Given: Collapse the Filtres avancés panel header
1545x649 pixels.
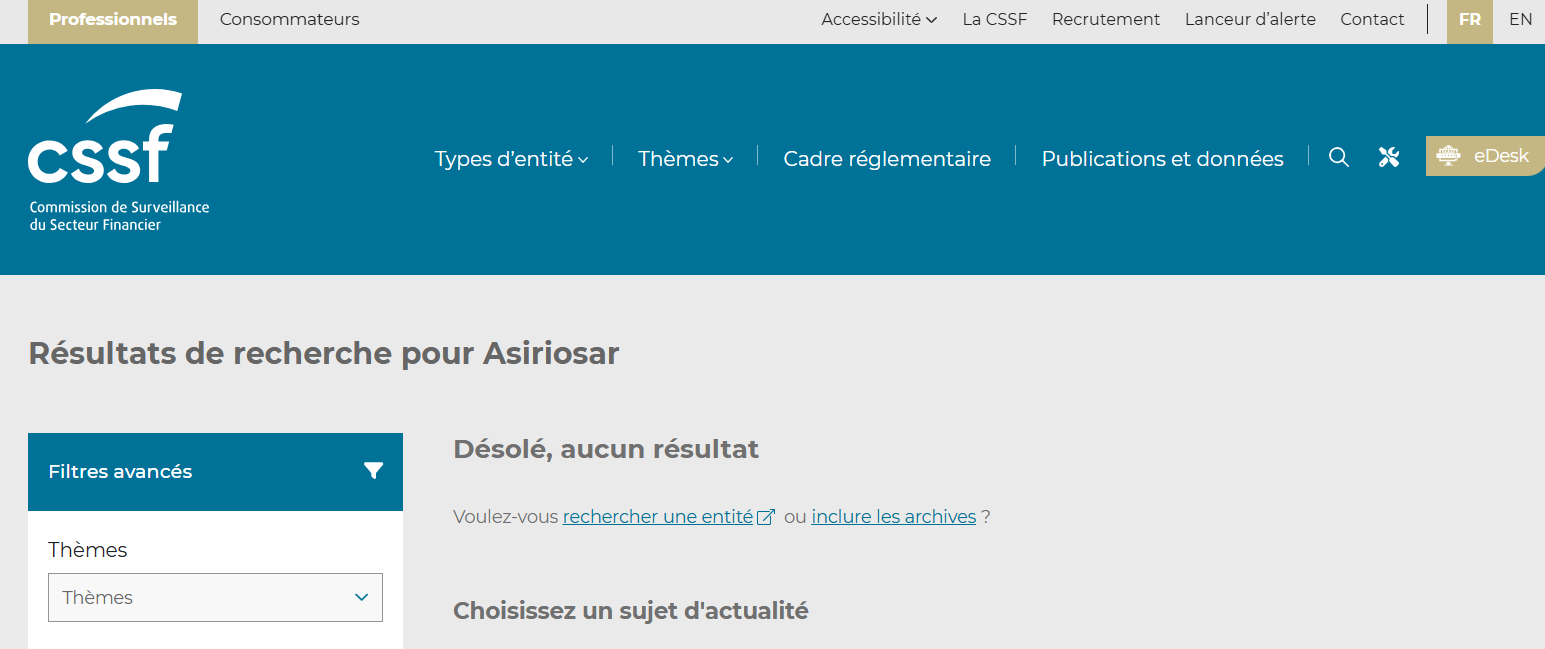Looking at the screenshot, I should point(215,471).
